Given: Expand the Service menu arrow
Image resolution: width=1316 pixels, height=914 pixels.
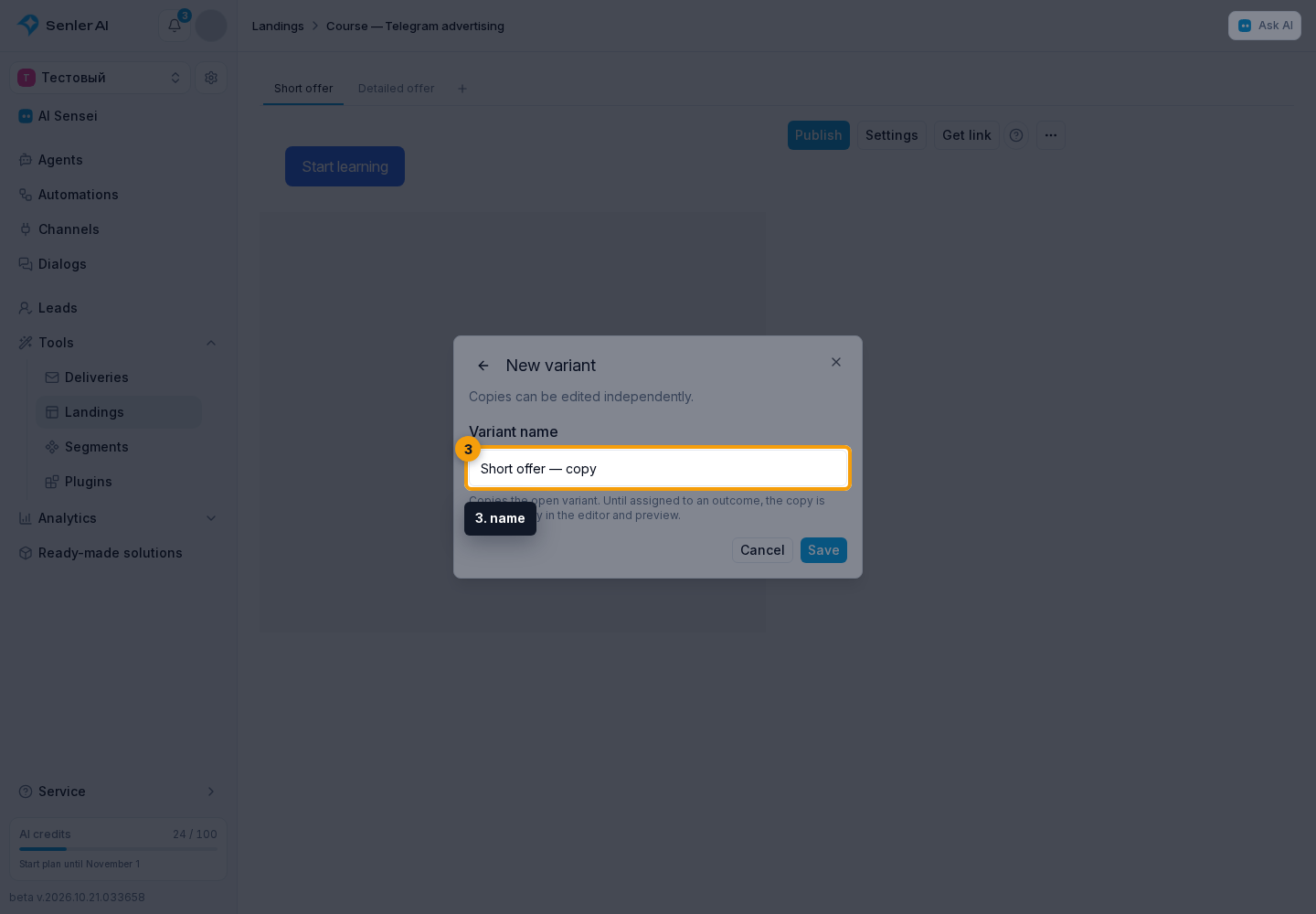Looking at the screenshot, I should pyautogui.click(x=211, y=792).
